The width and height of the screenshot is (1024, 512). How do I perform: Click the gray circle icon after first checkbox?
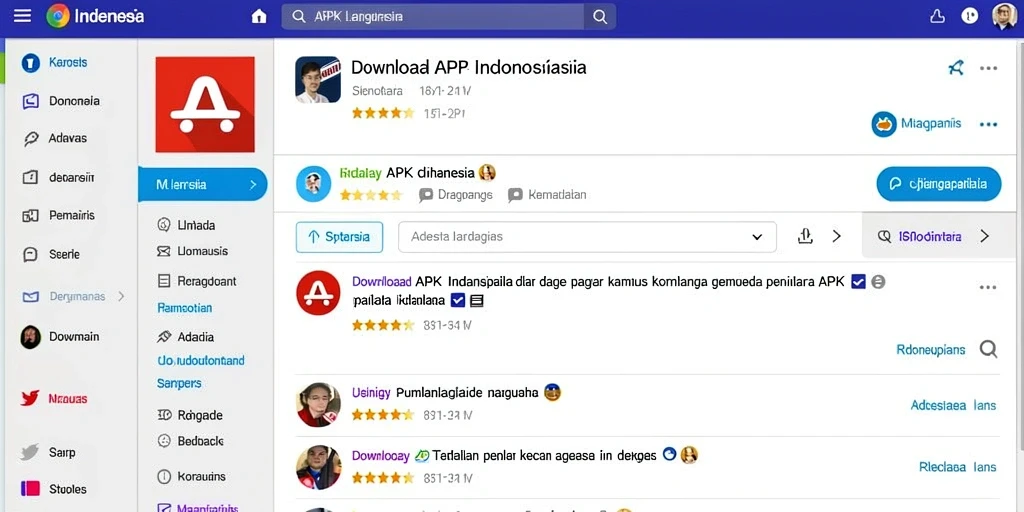878,281
